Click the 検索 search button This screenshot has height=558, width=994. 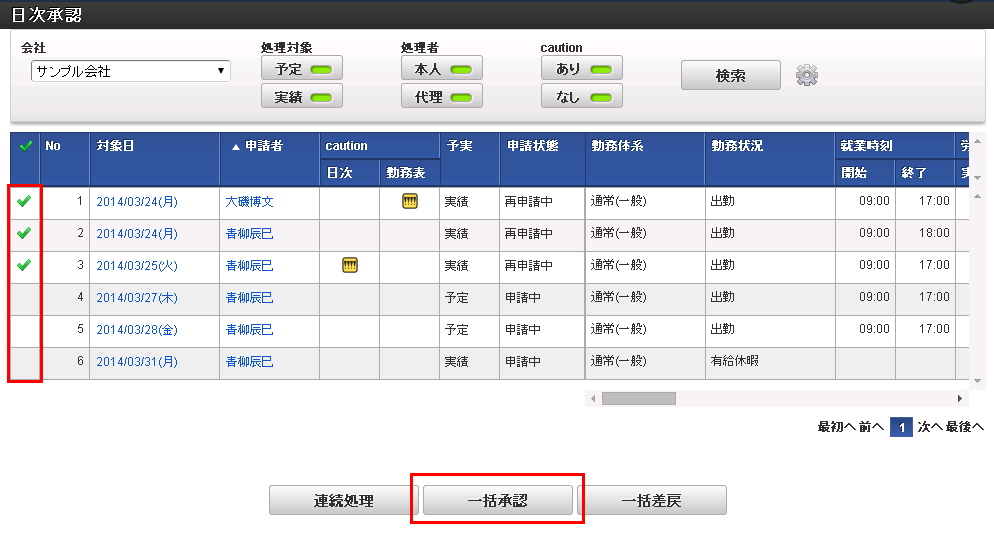click(730, 75)
